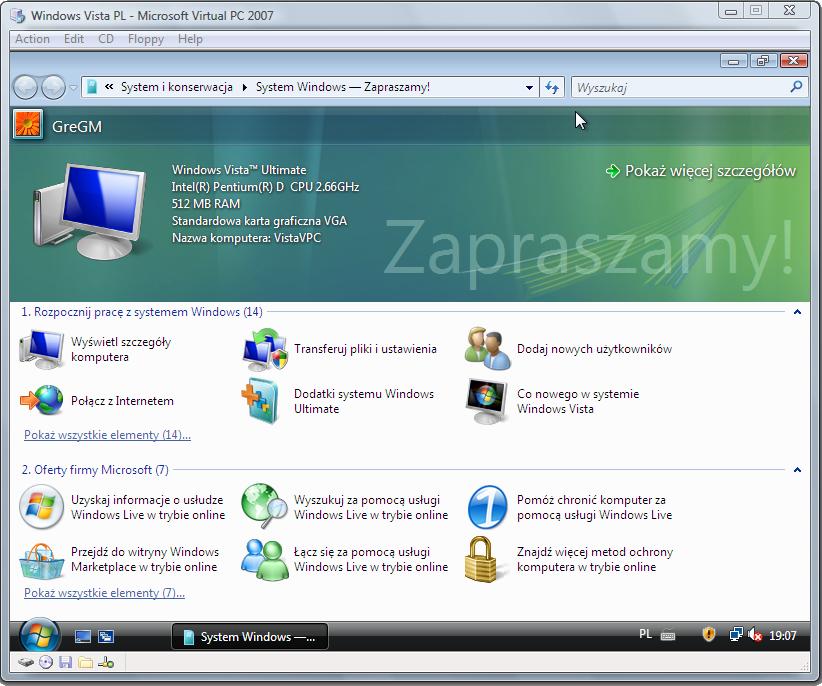The width and height of the screenshot is (822, 686).
Task: Expand the address bar history dropdown
Action: click(529, 88)
